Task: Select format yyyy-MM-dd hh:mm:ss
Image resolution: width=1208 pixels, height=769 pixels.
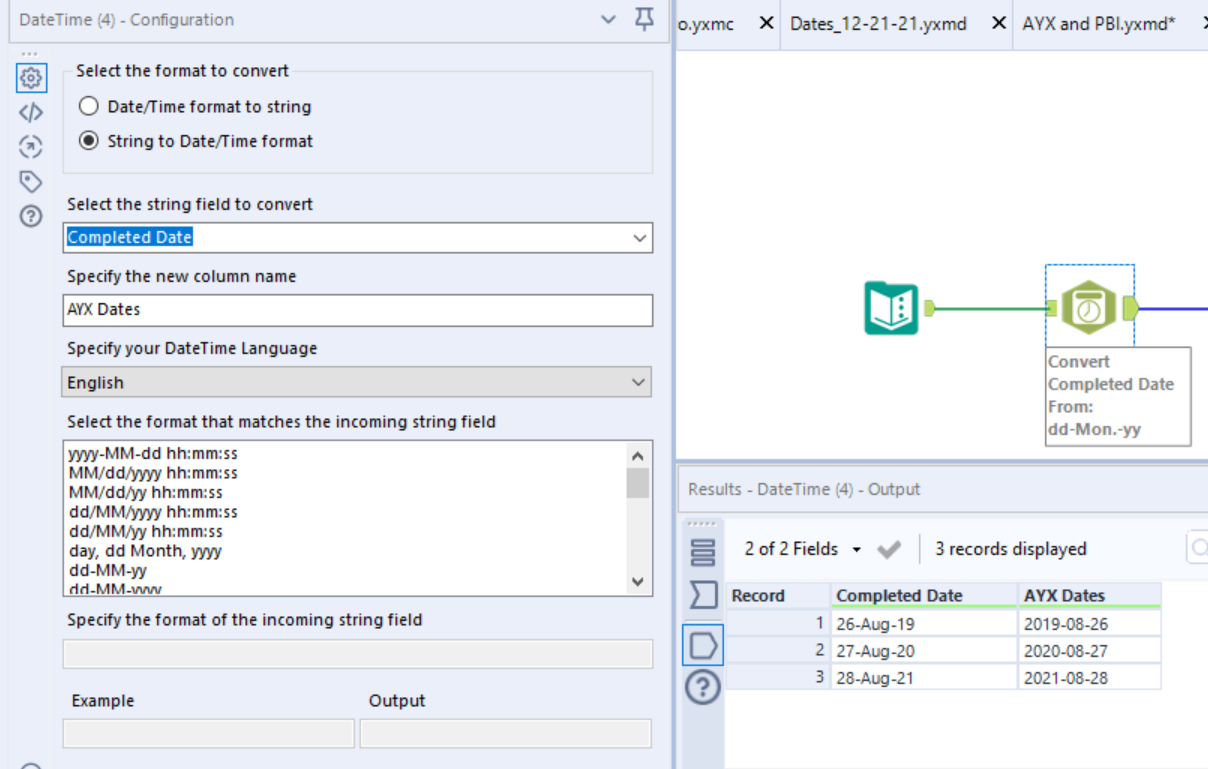Action: (153, 454)
